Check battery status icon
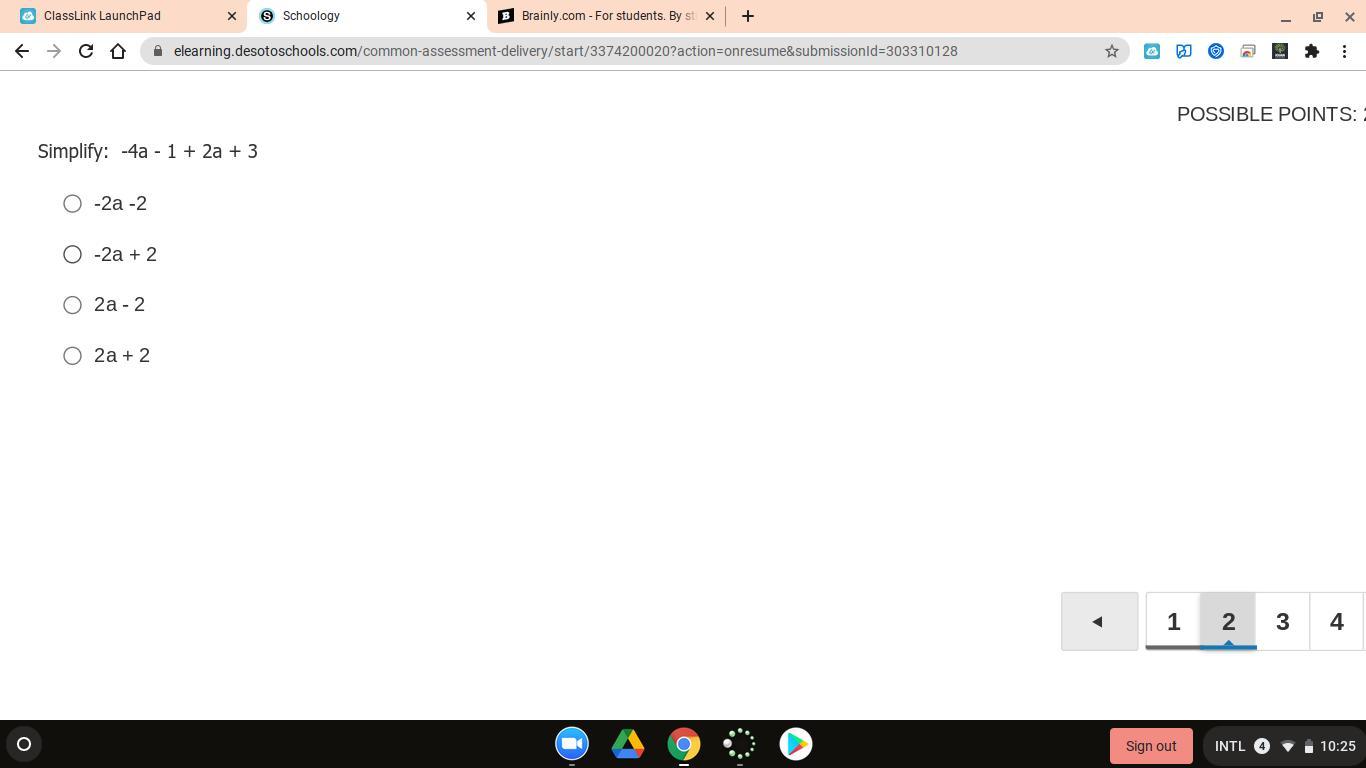 [1308, 746]
